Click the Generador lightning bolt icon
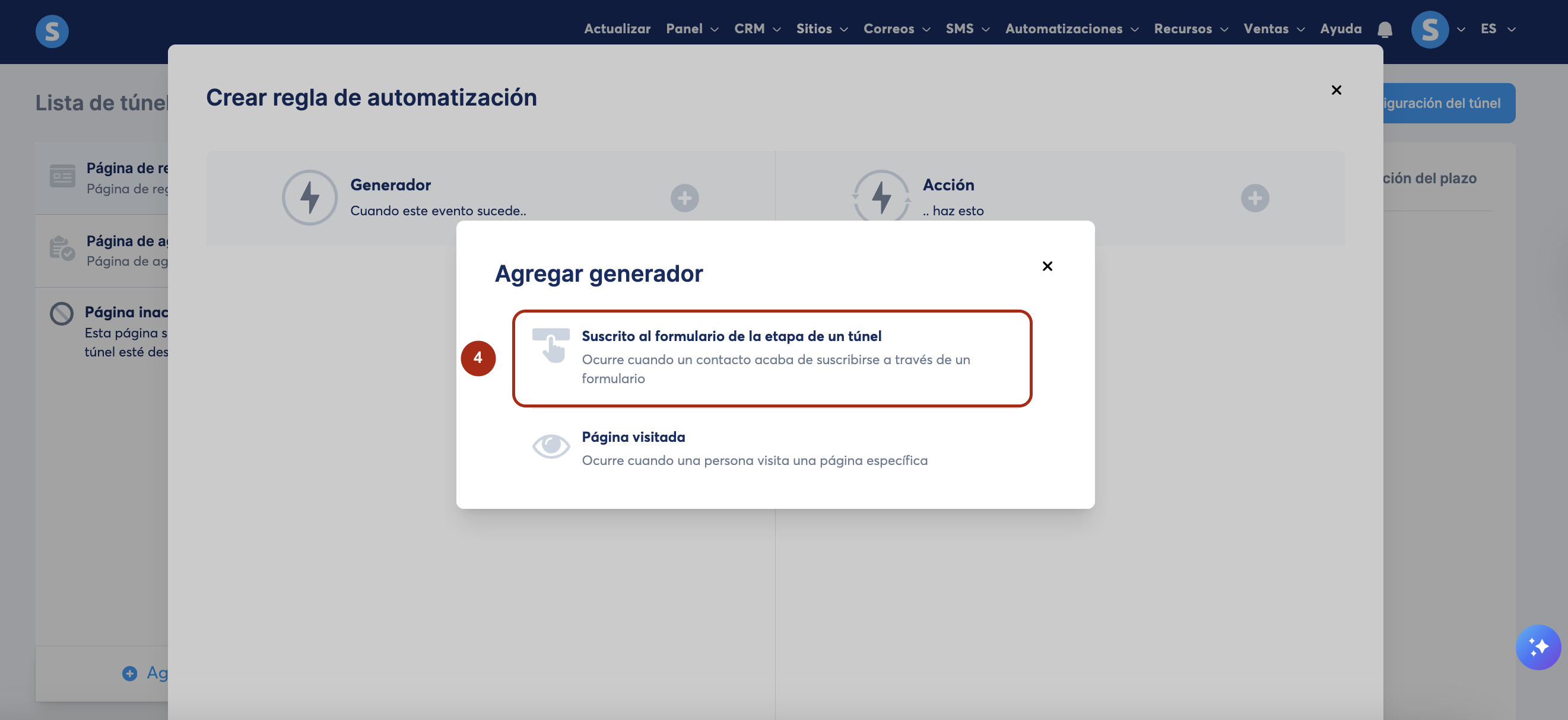This screenshot has width=1568, height=720. [309, 197]
